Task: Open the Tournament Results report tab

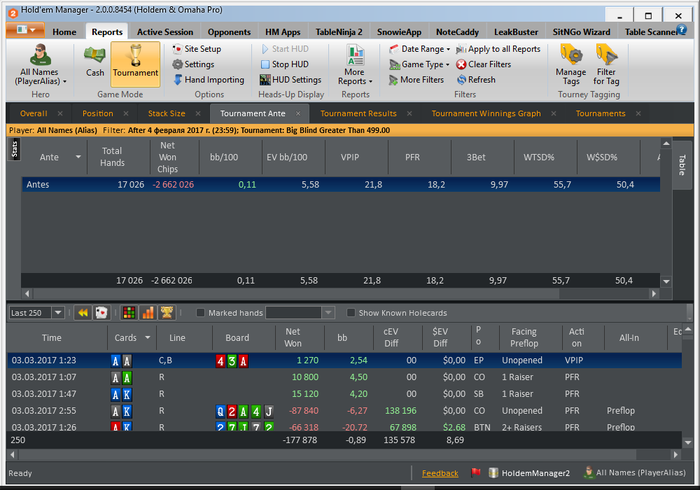Action: (x=358, y=113)
